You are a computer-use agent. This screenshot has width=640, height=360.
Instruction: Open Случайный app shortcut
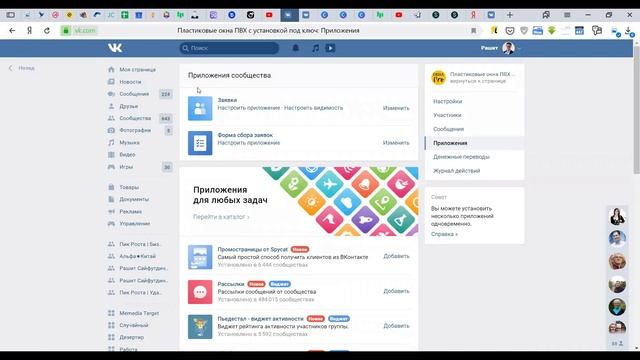point(133,325)
